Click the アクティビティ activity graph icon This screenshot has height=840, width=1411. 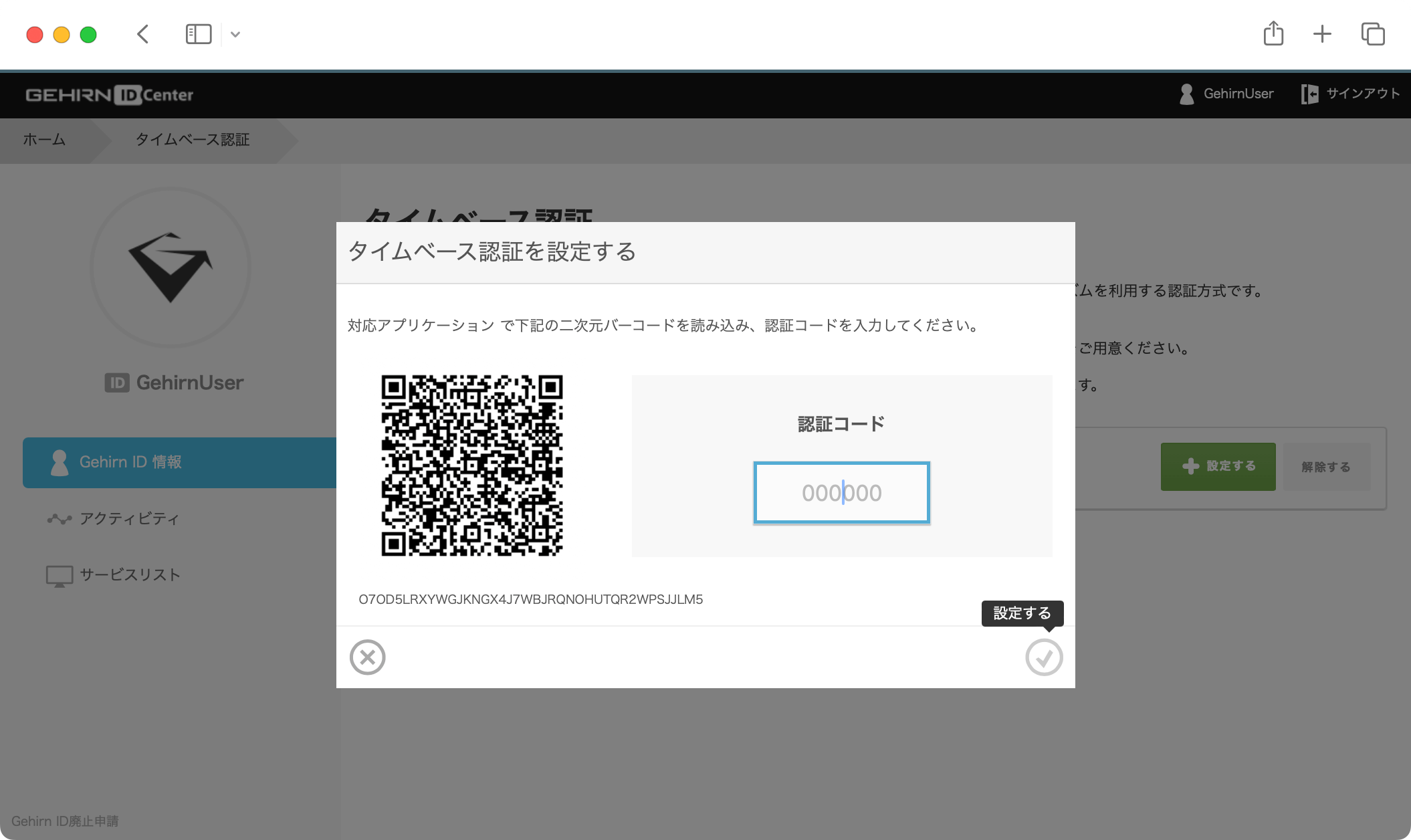point(60,518)
